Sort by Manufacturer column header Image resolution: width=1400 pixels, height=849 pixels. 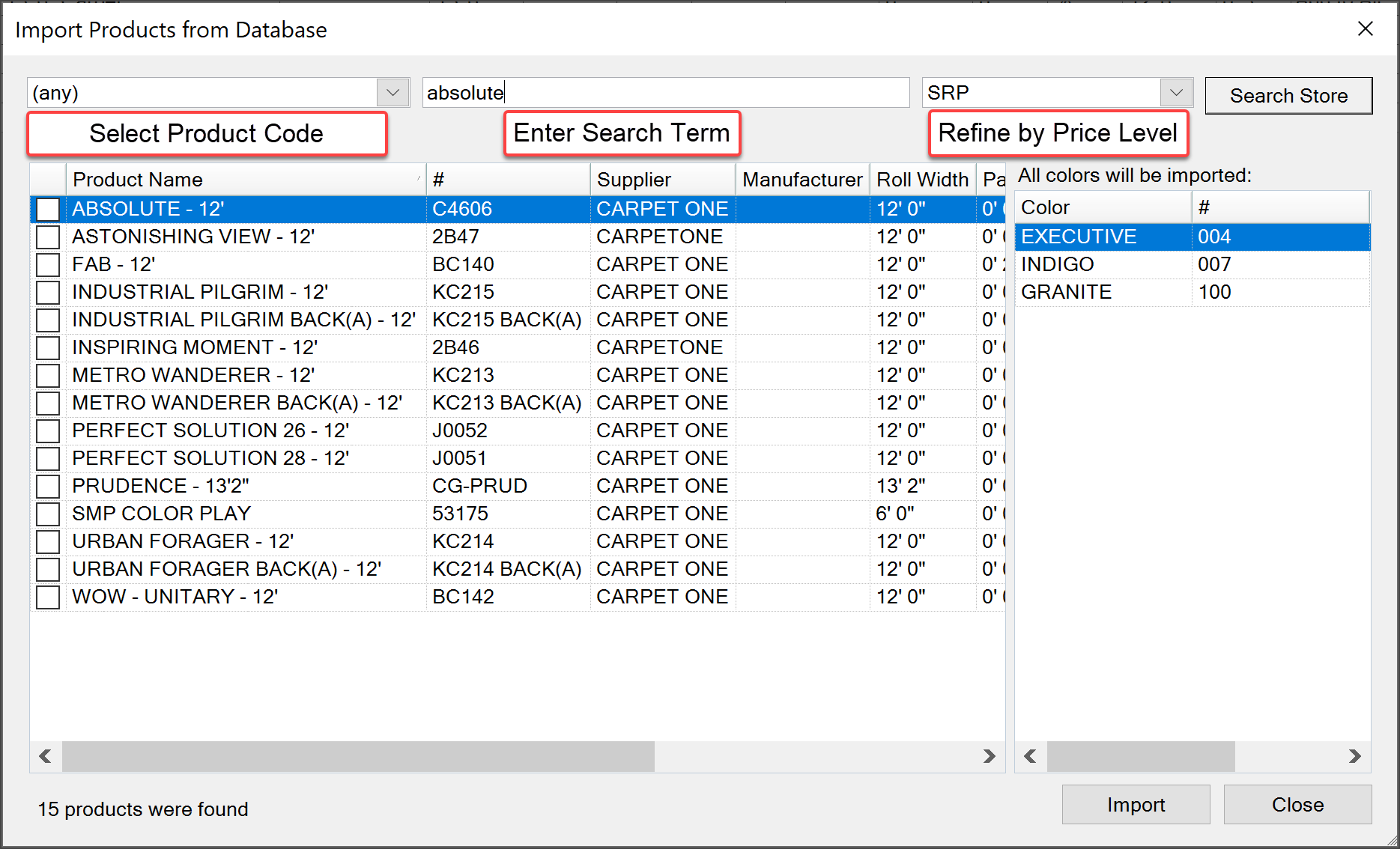point(802,180)
